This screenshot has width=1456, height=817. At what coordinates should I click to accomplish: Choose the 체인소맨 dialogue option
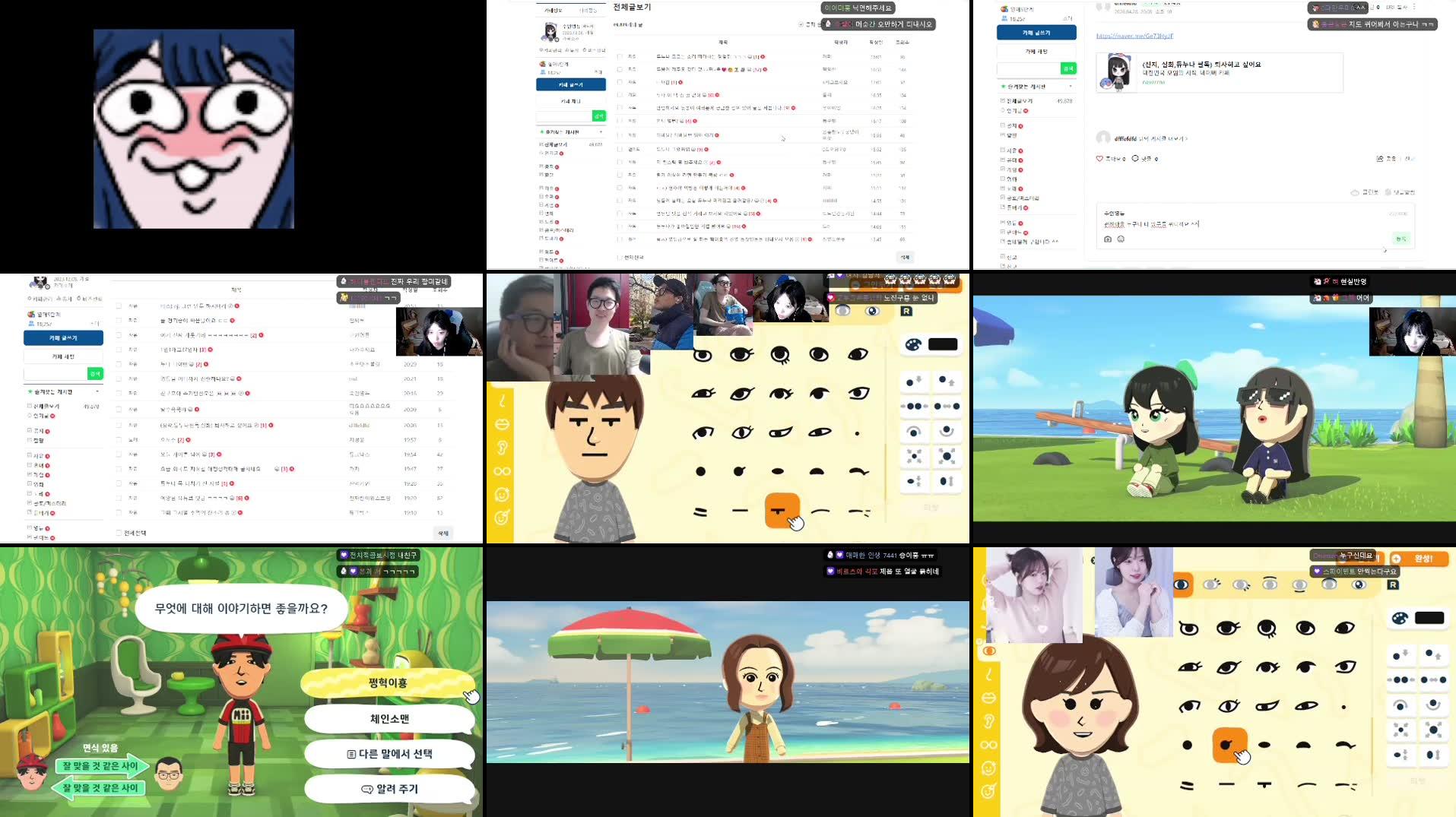(389, 718)
